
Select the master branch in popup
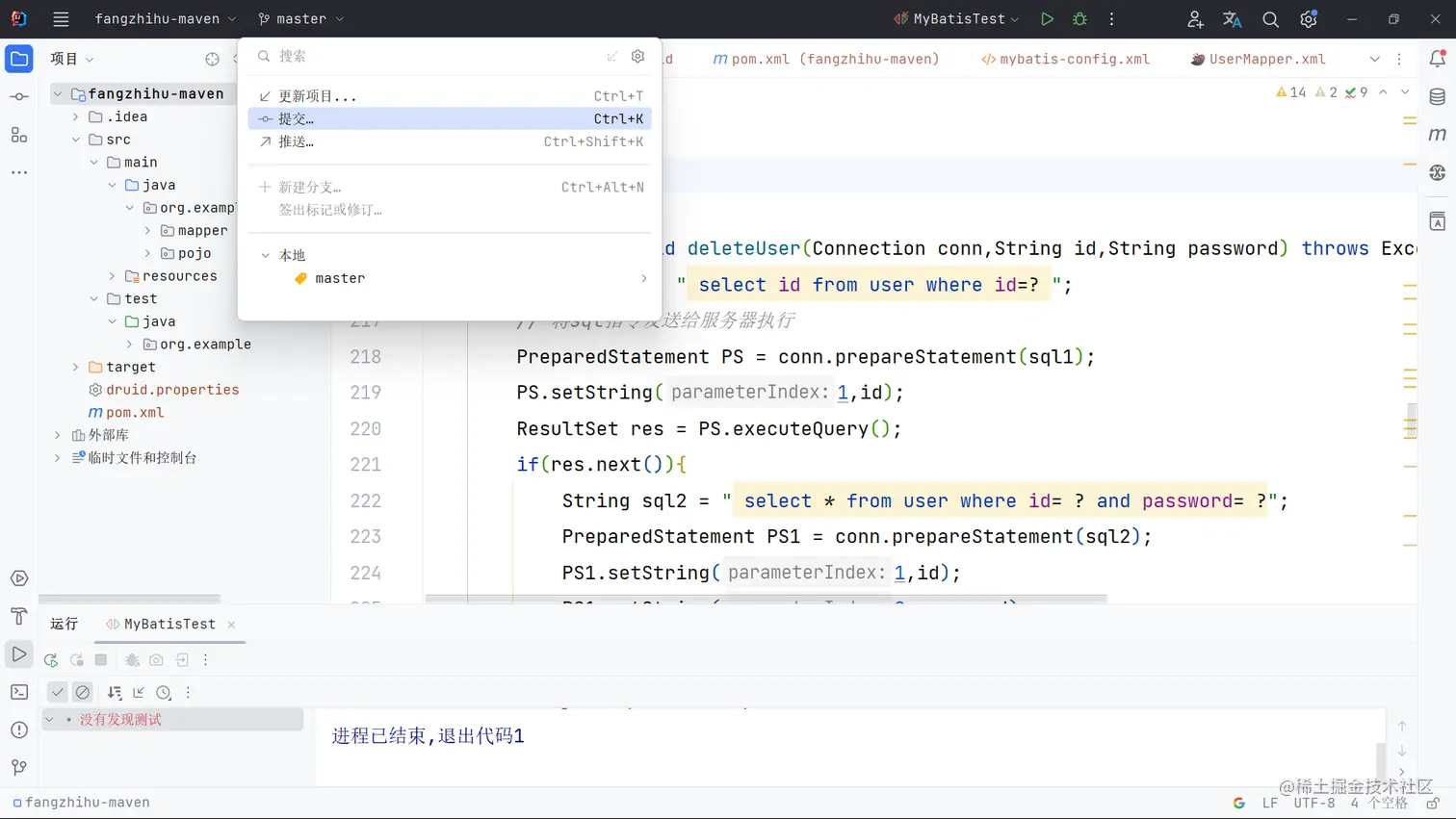[450, 278]
